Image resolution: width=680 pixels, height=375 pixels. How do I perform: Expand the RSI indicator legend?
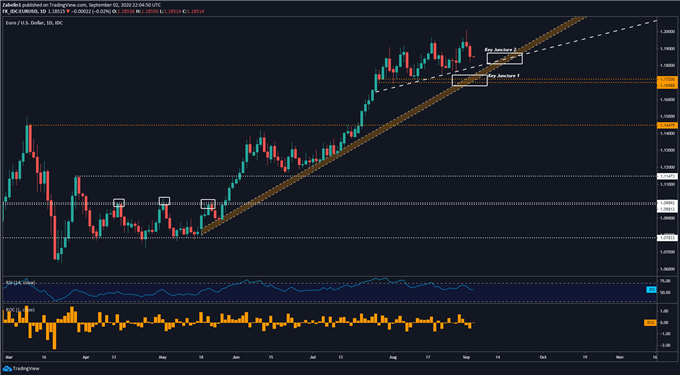tap(19, 283)
